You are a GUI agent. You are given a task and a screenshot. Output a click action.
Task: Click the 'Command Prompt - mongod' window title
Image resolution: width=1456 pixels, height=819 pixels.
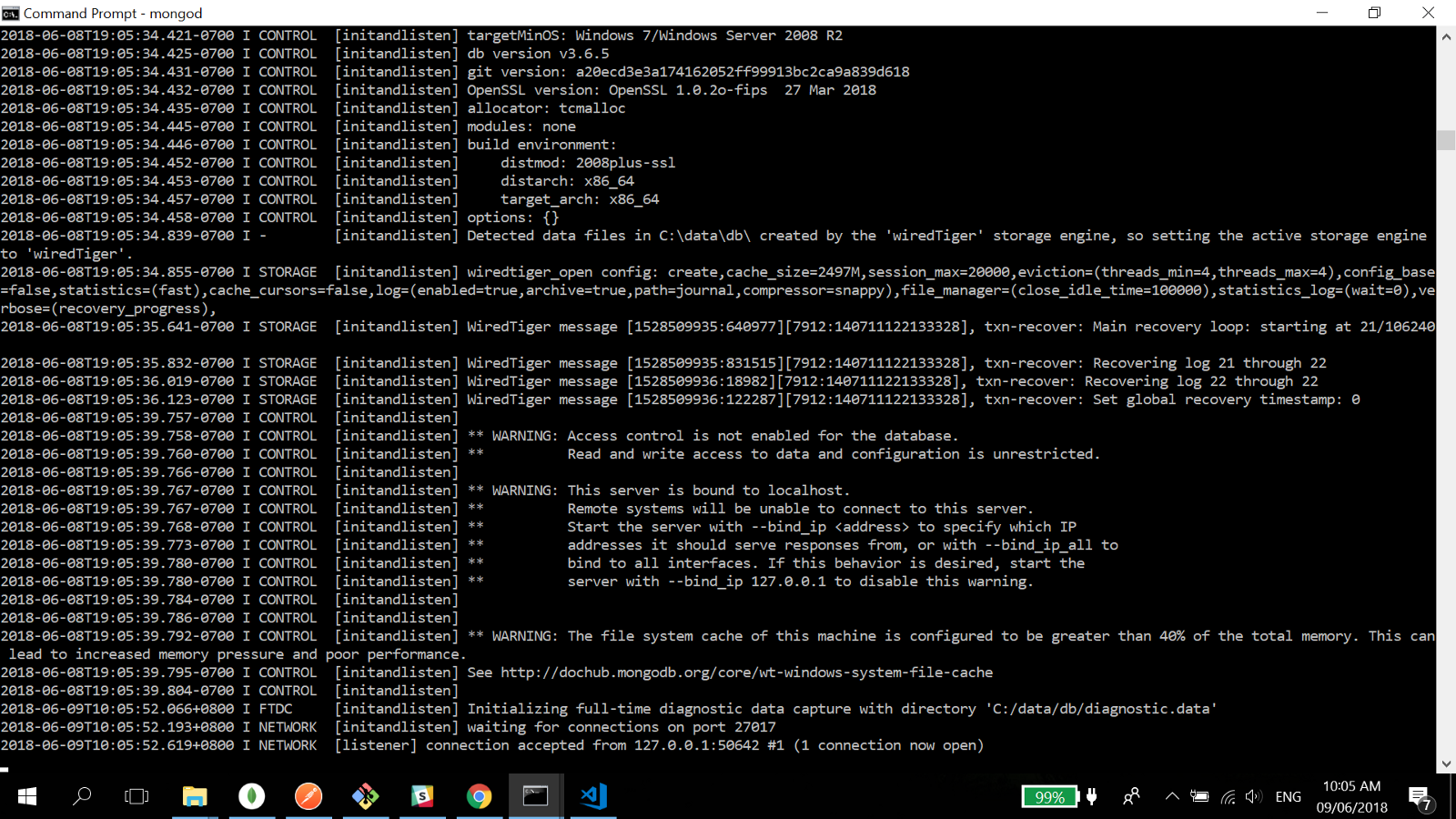(113, 14)
